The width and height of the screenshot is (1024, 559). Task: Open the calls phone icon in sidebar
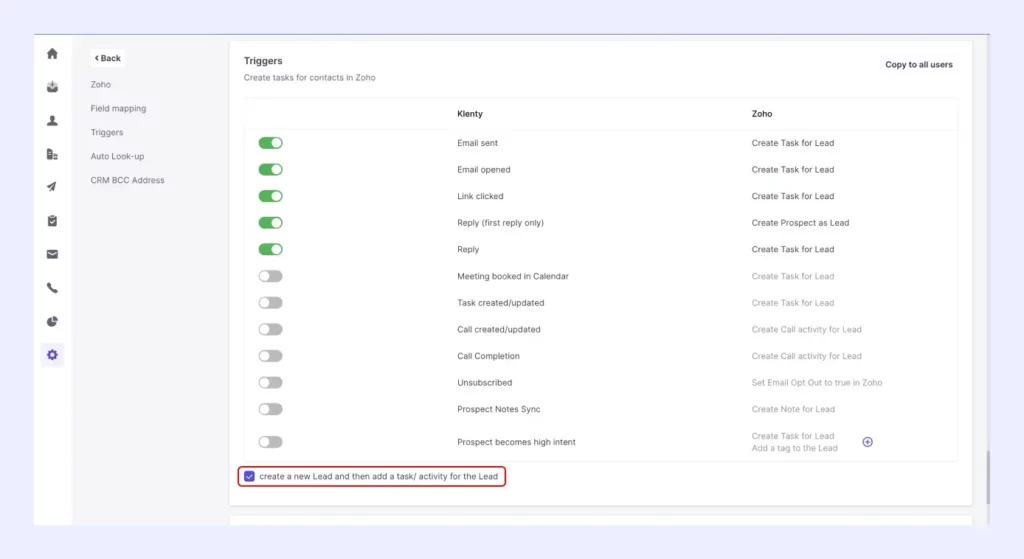52,288
